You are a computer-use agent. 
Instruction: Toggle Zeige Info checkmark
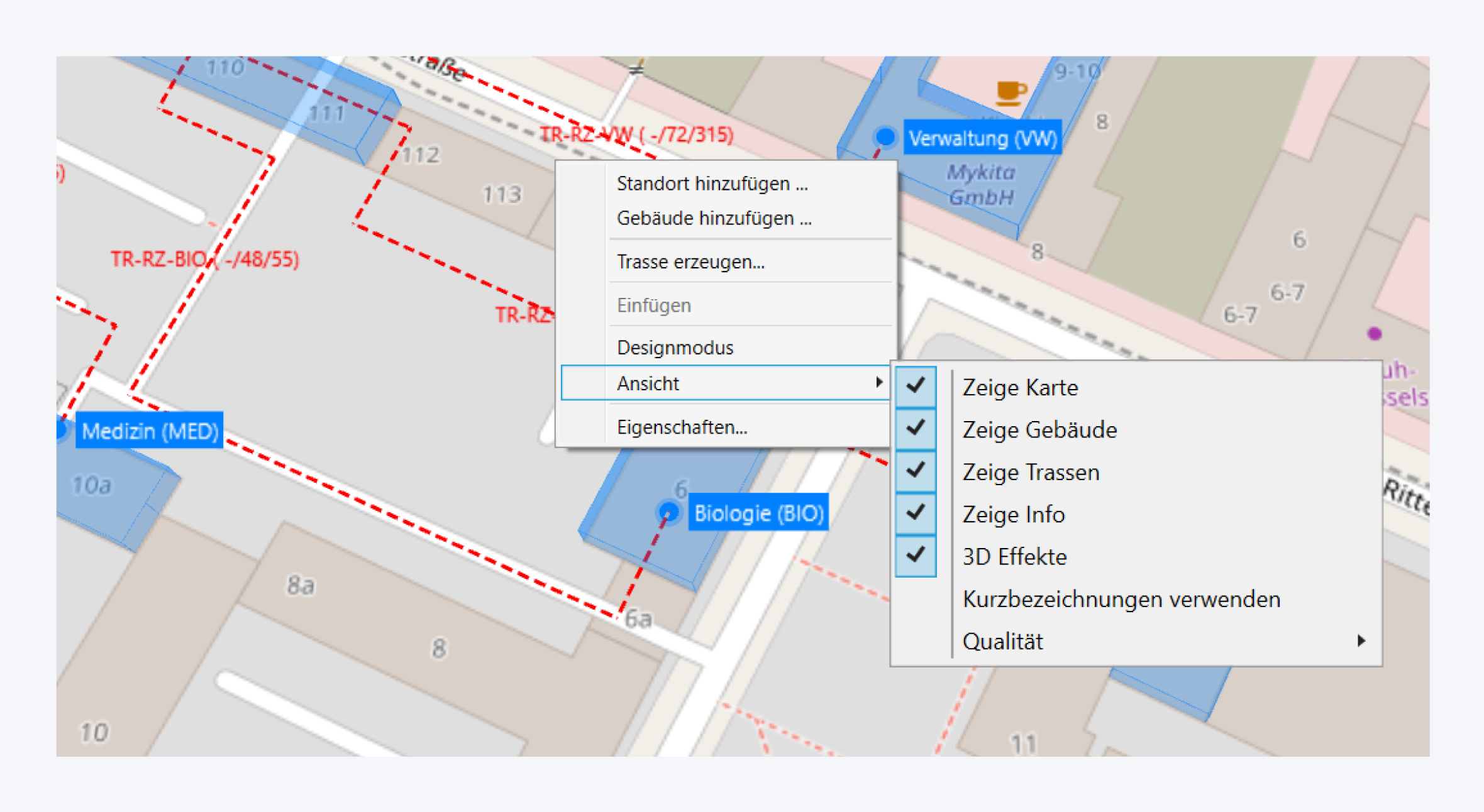point(916,514)
